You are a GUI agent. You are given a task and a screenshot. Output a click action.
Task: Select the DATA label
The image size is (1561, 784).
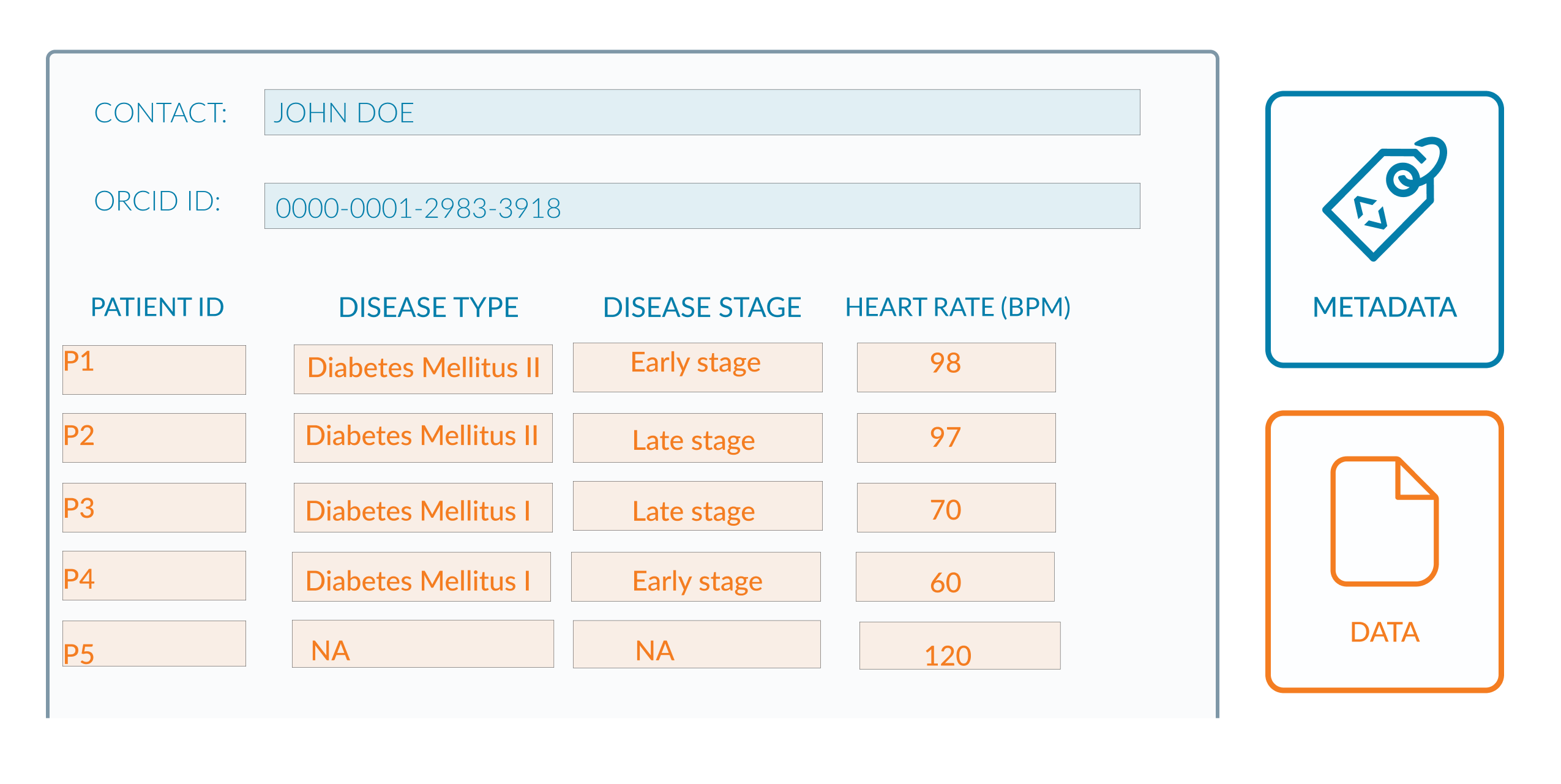tap(1385, 632)
